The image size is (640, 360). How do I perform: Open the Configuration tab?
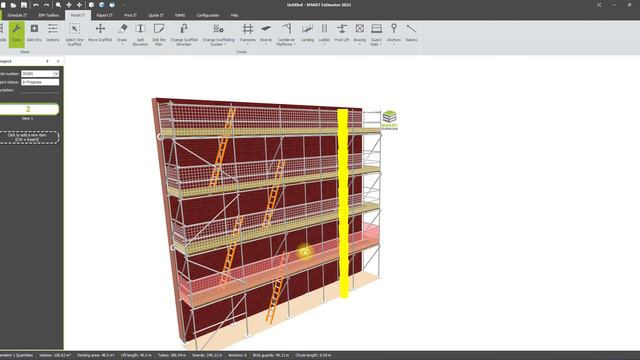point(208,15)
